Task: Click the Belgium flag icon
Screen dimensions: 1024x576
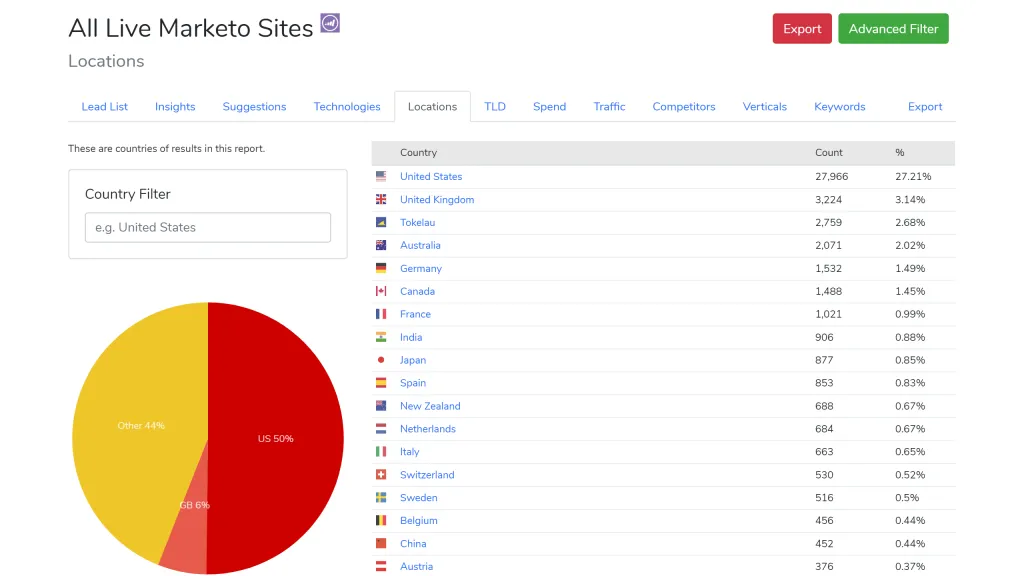Action: click(x=381, y=520)
